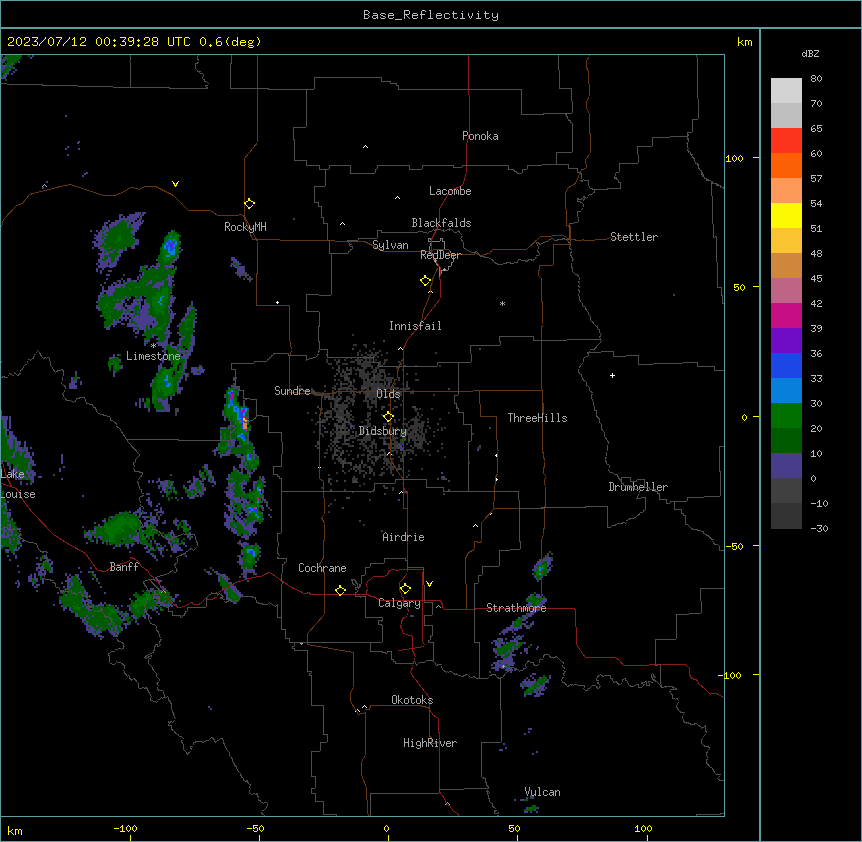Click the red 65 dBZ legend swatch

coord(786,141)
